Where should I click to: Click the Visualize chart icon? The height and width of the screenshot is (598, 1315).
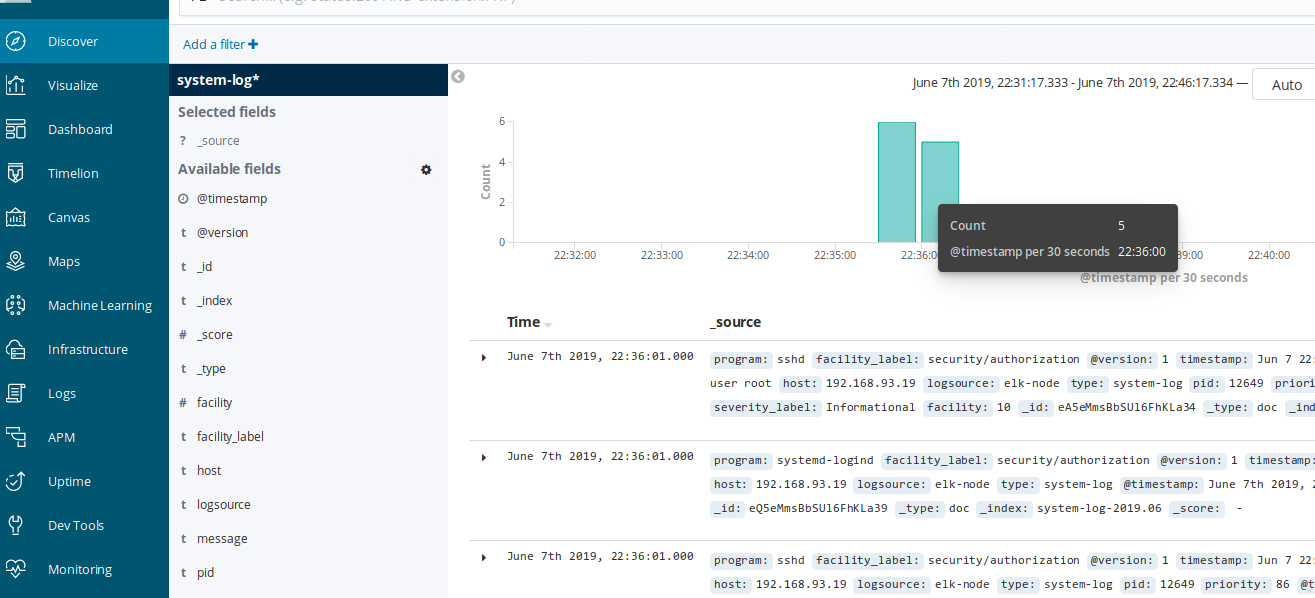[x=15, y=85]
